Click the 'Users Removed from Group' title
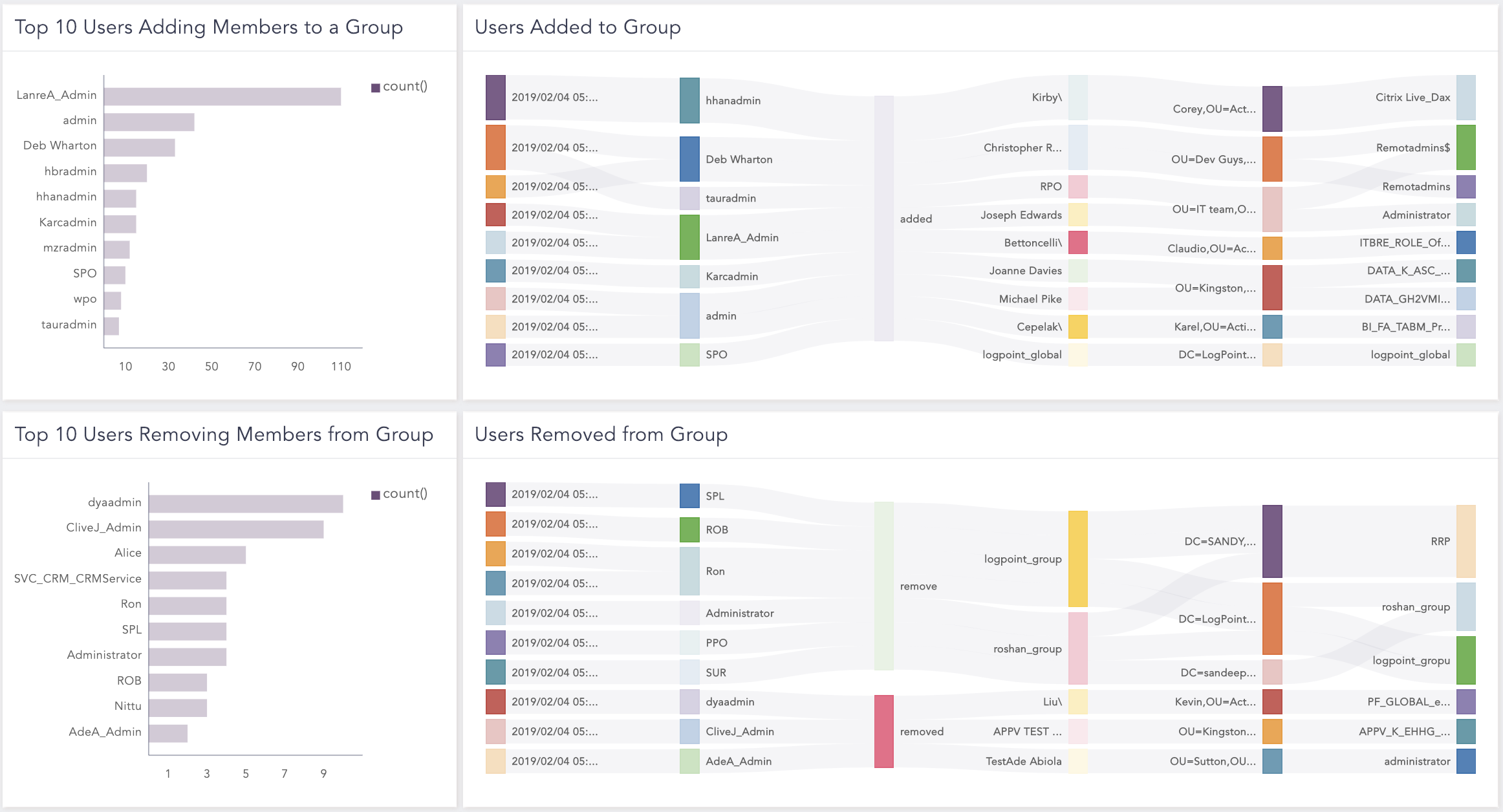 tap(601, 434)
